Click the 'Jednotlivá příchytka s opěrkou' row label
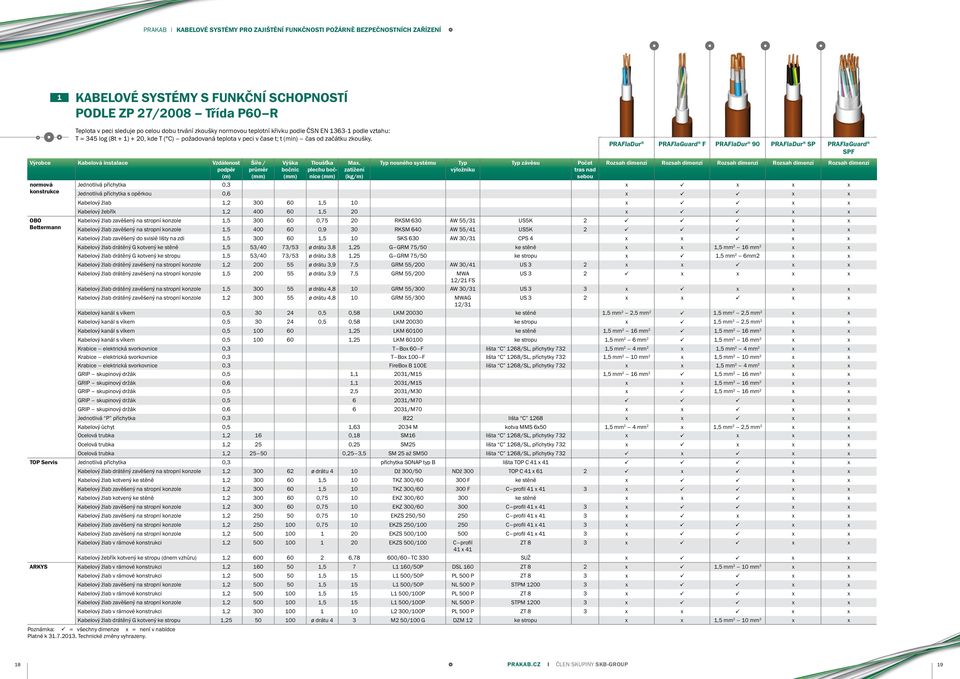 (x=114, y=193)
